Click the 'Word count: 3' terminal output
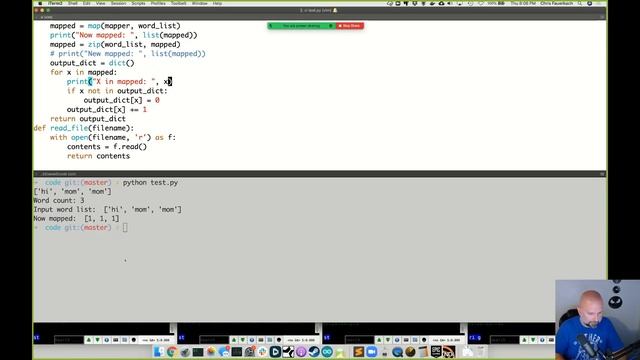The image size is (640, 360). click(59, 200)
